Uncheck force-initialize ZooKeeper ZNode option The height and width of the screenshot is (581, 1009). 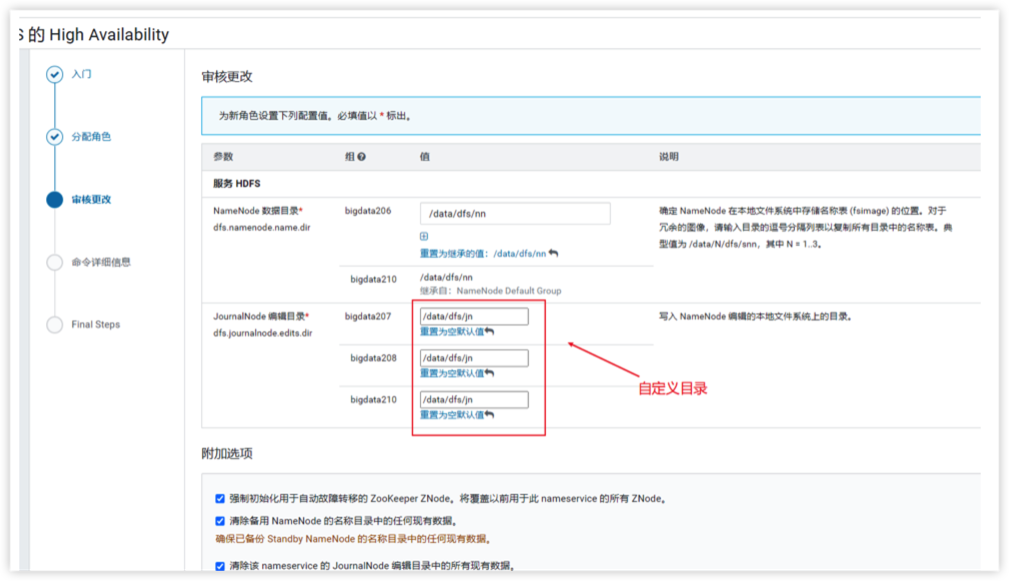click(x=220, y=498)
